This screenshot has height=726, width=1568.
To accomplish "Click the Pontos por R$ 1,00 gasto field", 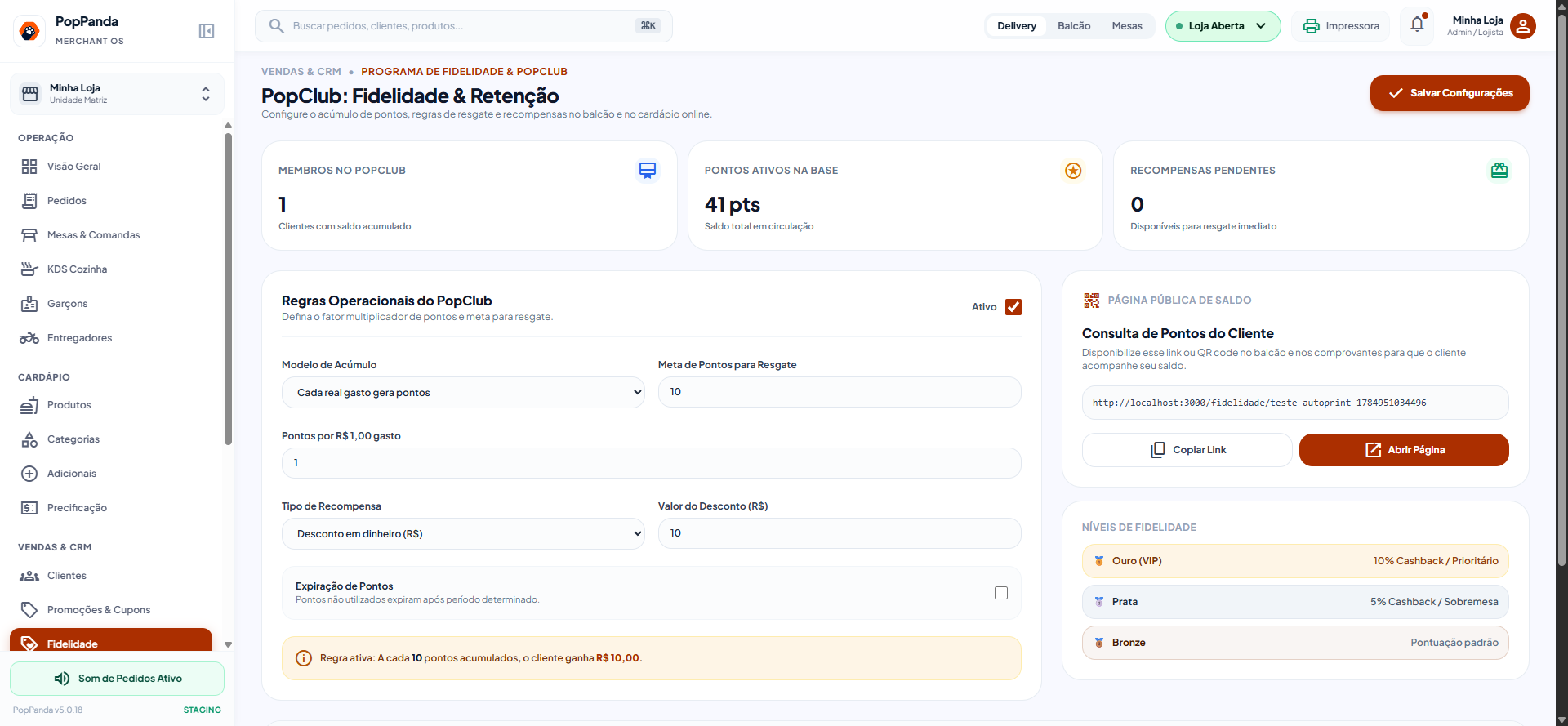I will pyautogui.click(x=652, y=463).
